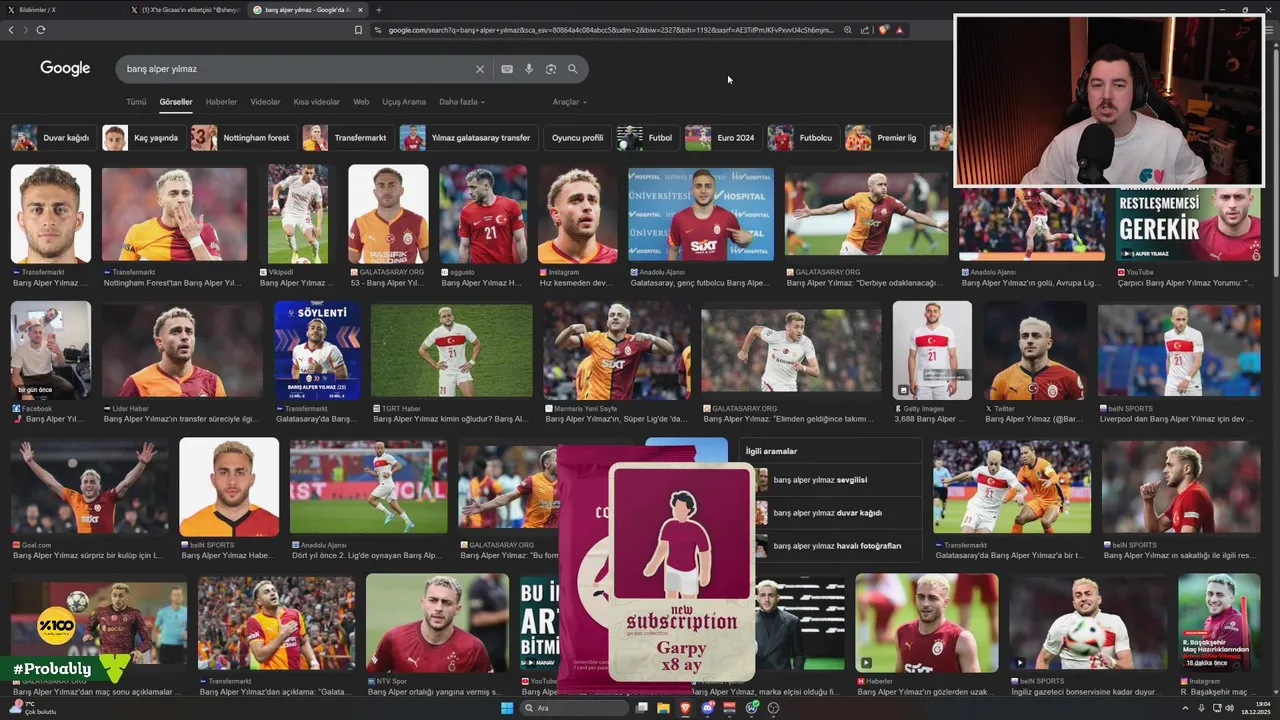
Task: Bookmark this page from address bar
Action: point(359,30)
